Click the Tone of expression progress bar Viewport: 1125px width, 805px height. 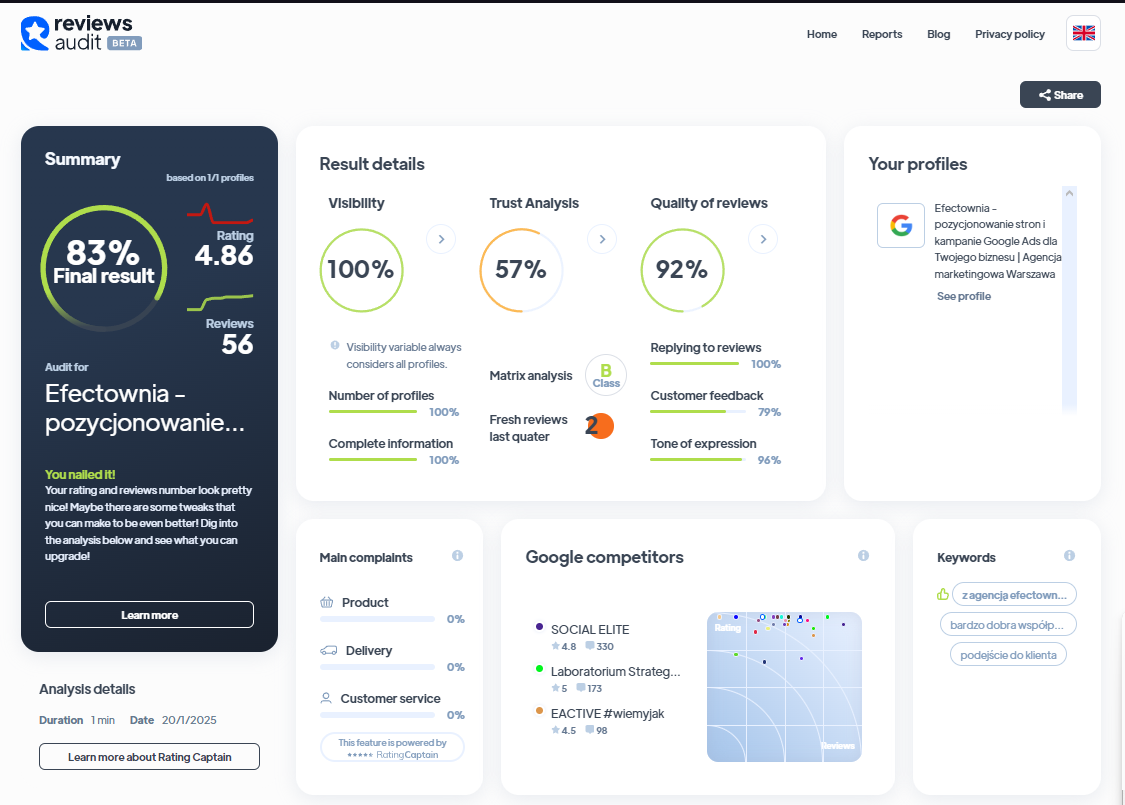pyautogui.click(x=698, y=459)
